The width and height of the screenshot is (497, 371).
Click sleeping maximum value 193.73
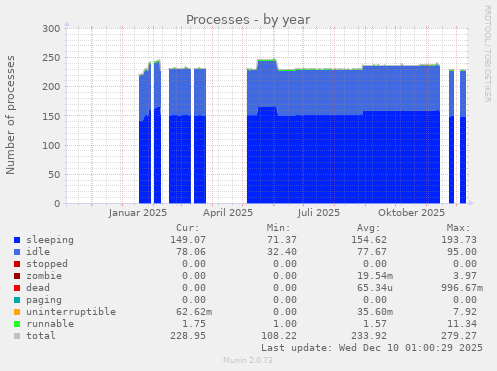point(459,240)
